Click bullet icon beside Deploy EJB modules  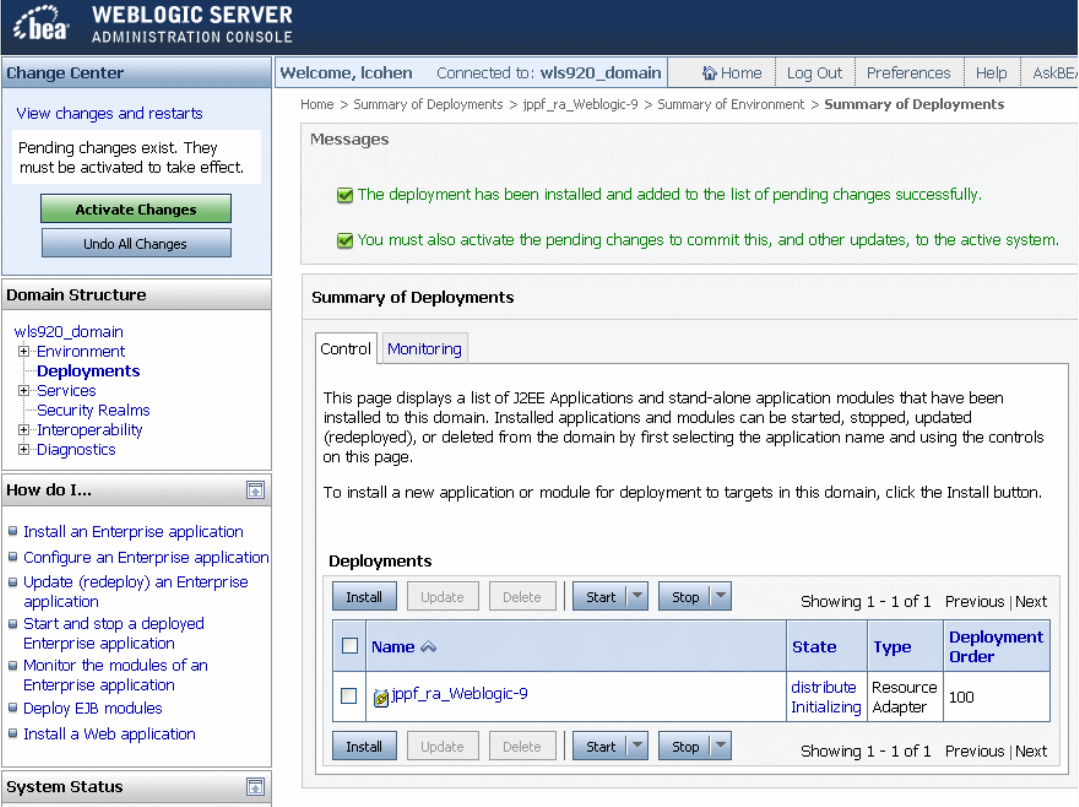[x=12, y=708]
